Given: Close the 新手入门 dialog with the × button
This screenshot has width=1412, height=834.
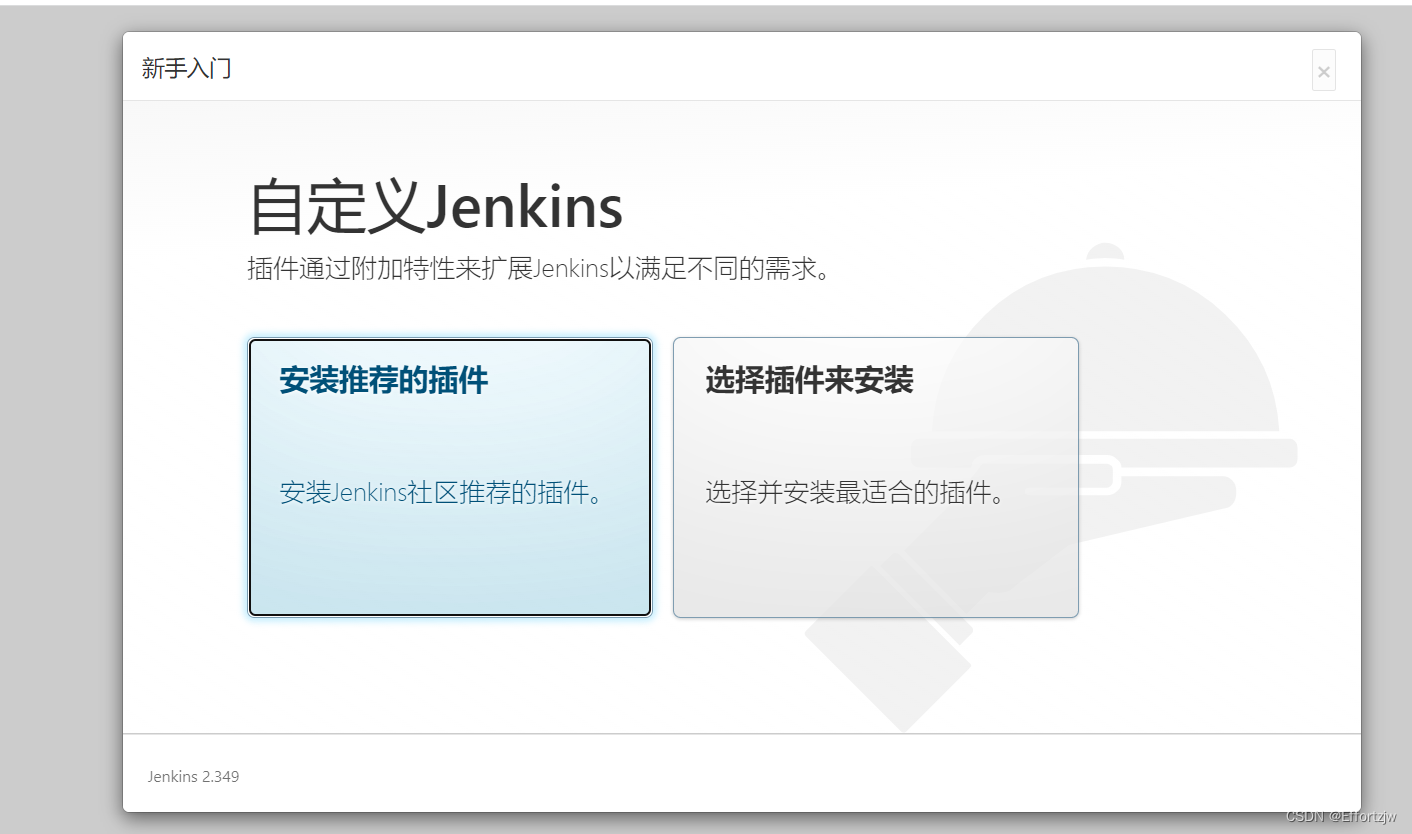Looking at the screenshot, I should tap(1323, 71).
